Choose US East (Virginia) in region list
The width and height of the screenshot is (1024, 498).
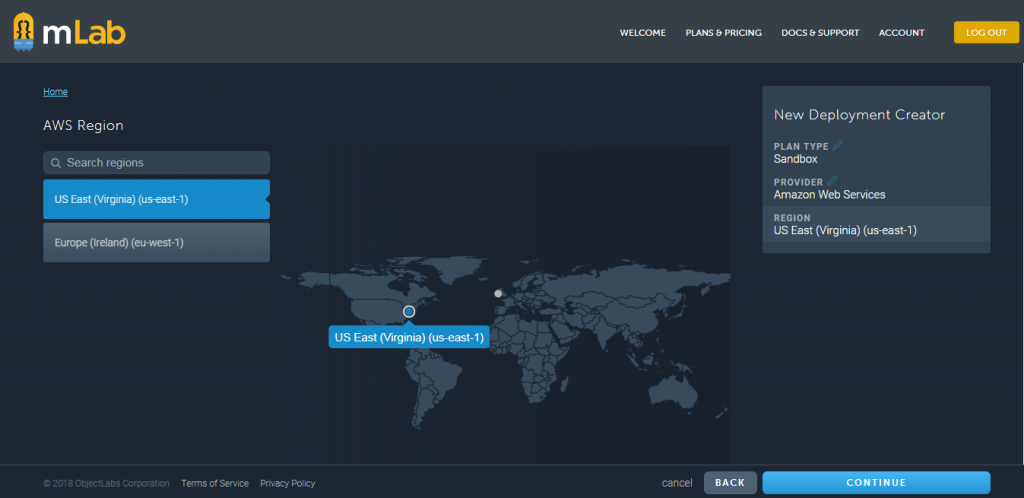click(x=155, y=199)
